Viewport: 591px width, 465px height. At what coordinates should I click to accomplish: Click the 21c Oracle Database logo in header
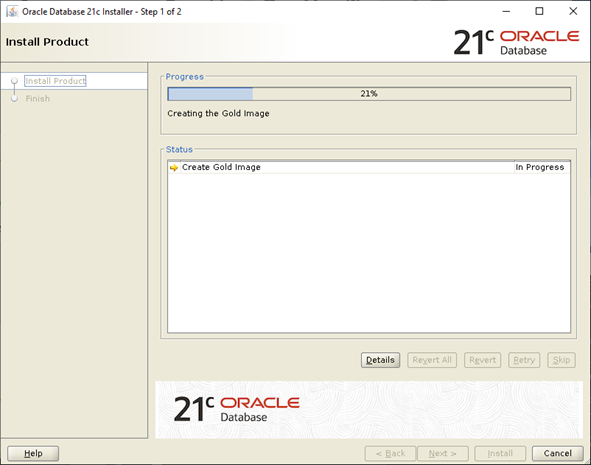pos(516,42)
